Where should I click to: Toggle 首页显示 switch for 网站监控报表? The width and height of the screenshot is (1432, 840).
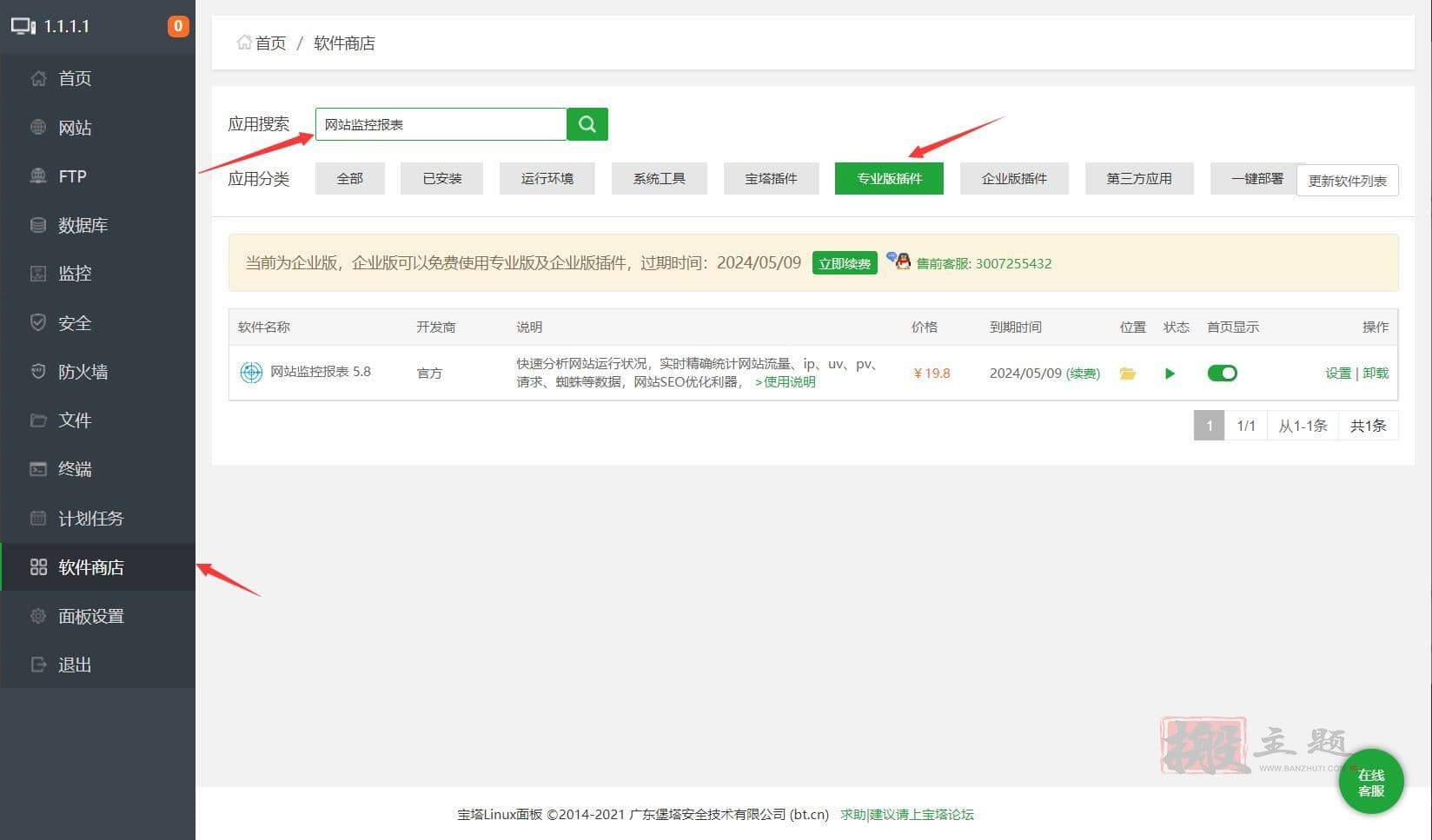pyautogui.click(x=1222, y=374)
